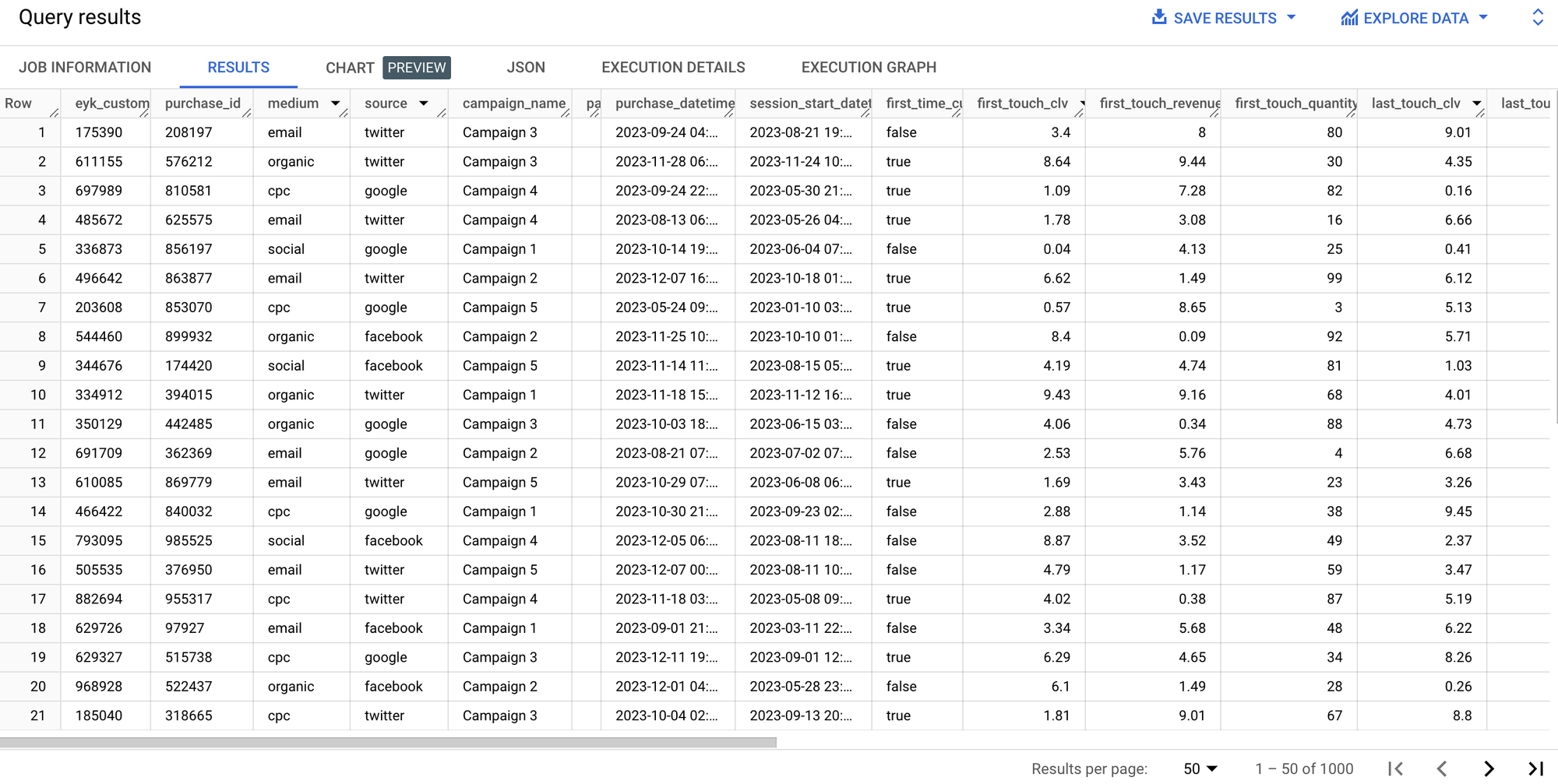Jump to the last results page
Viewport: 1558px width, 784px height.
coord(1535,768)
